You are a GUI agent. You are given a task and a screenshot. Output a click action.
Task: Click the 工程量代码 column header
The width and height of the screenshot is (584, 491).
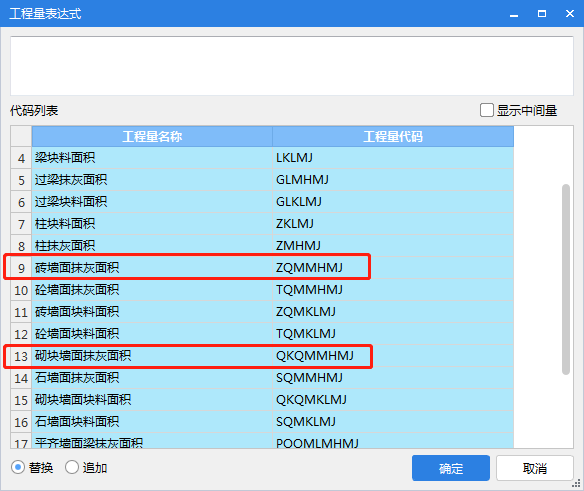[x=393, y=136]
